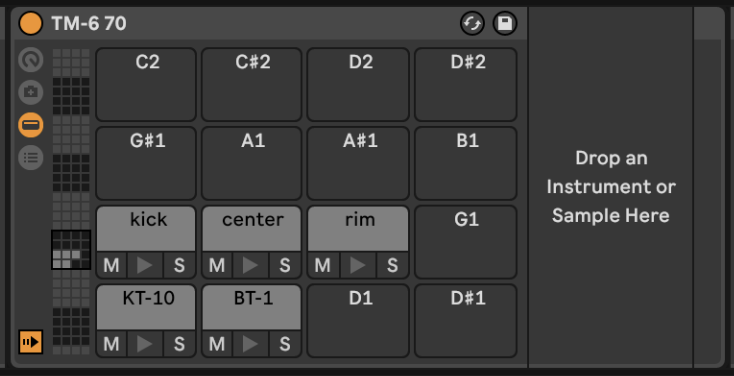Select the empty C2 pad
This screenshot has width=734, height=376.
(x=146, y=84)
